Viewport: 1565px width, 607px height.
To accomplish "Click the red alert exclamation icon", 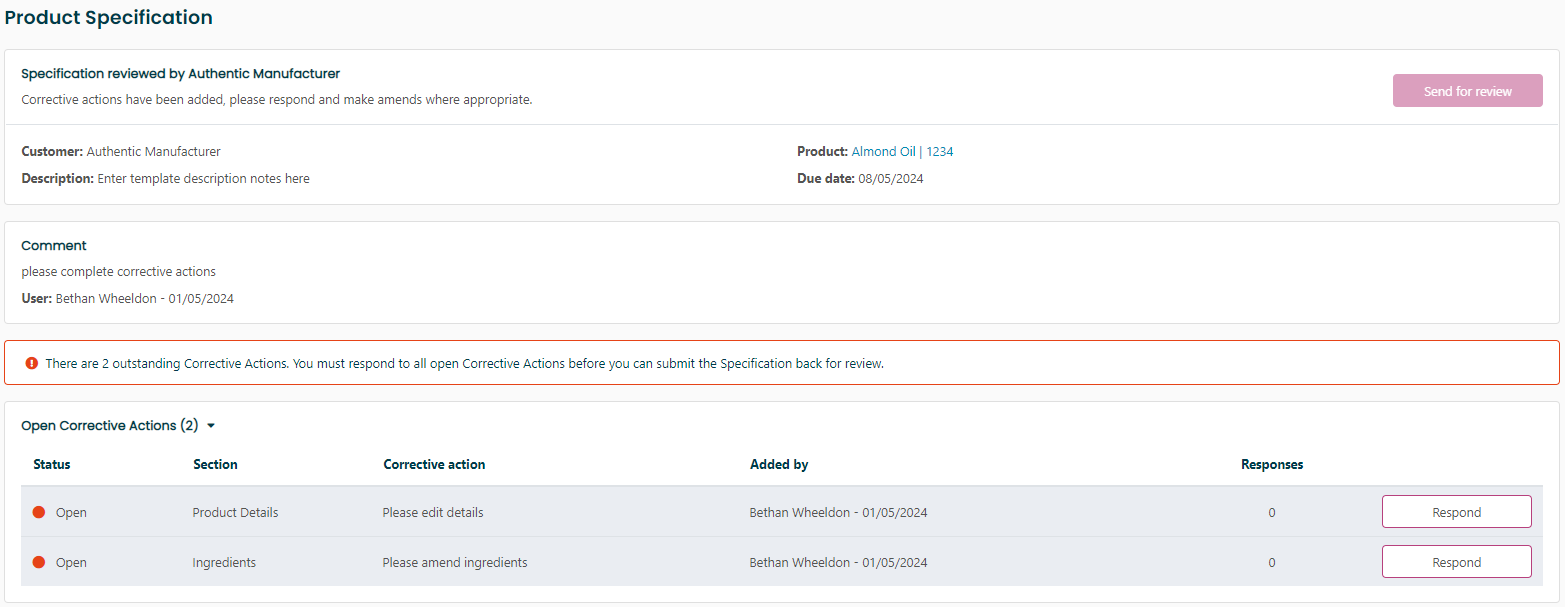I will tap(32, 364).
